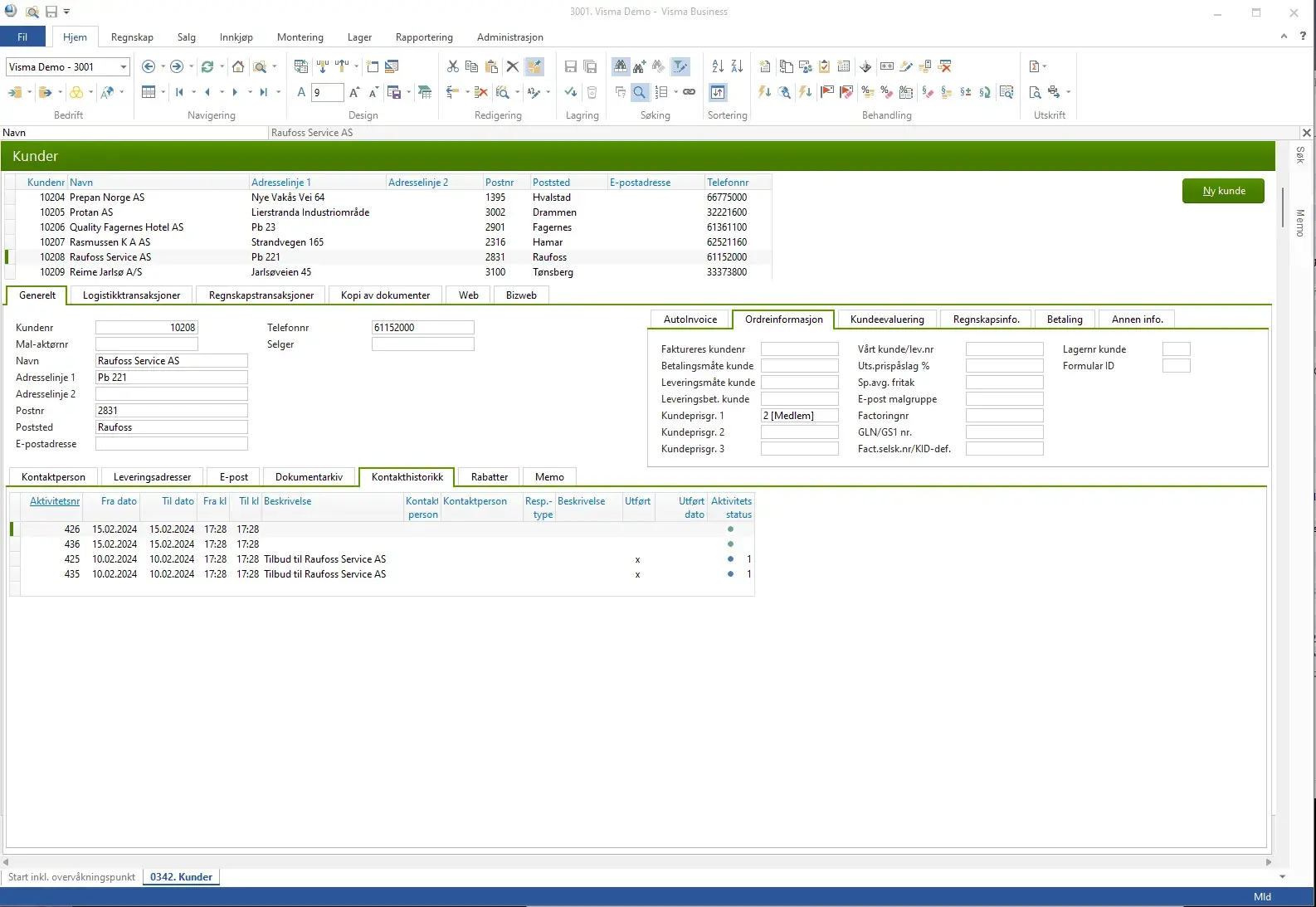Go to first record icon

(x=179, y=92)
